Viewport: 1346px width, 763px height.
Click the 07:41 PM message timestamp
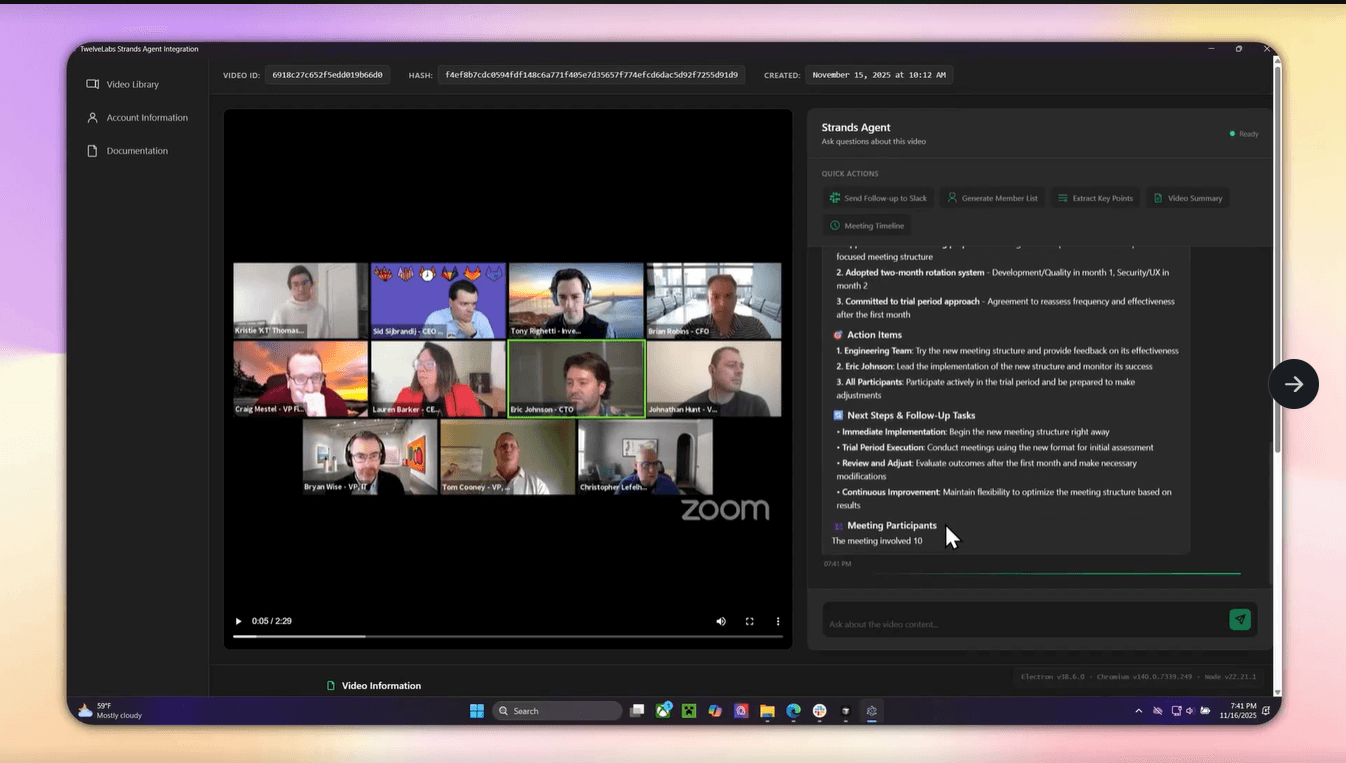point(838,564)
